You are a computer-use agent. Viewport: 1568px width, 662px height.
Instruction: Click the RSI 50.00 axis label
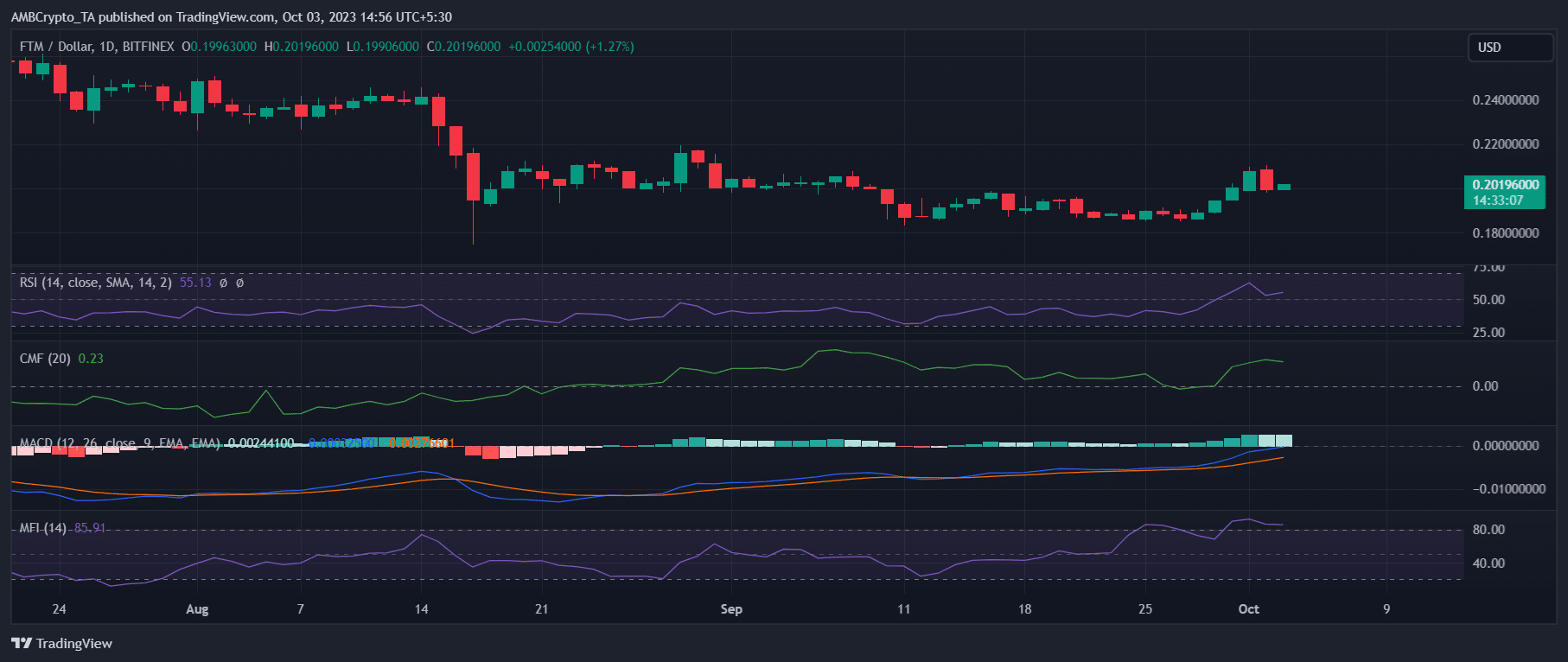click(1488, 300)
